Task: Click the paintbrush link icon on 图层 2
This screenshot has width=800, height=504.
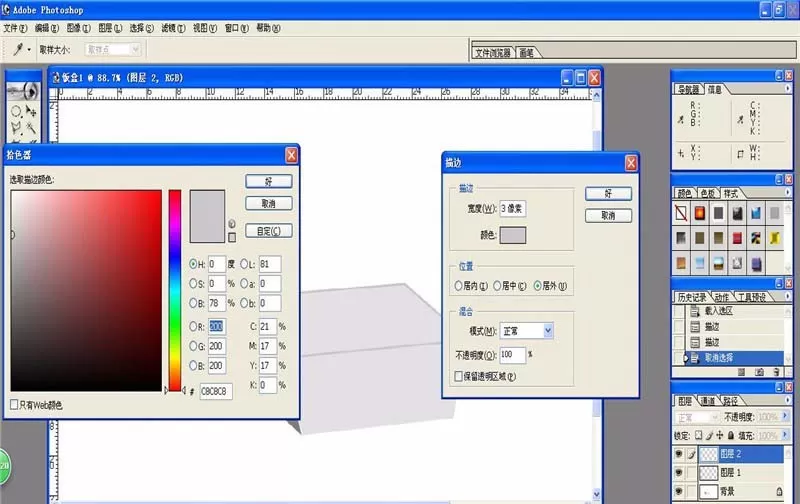Action: click(x=691, y=453)
